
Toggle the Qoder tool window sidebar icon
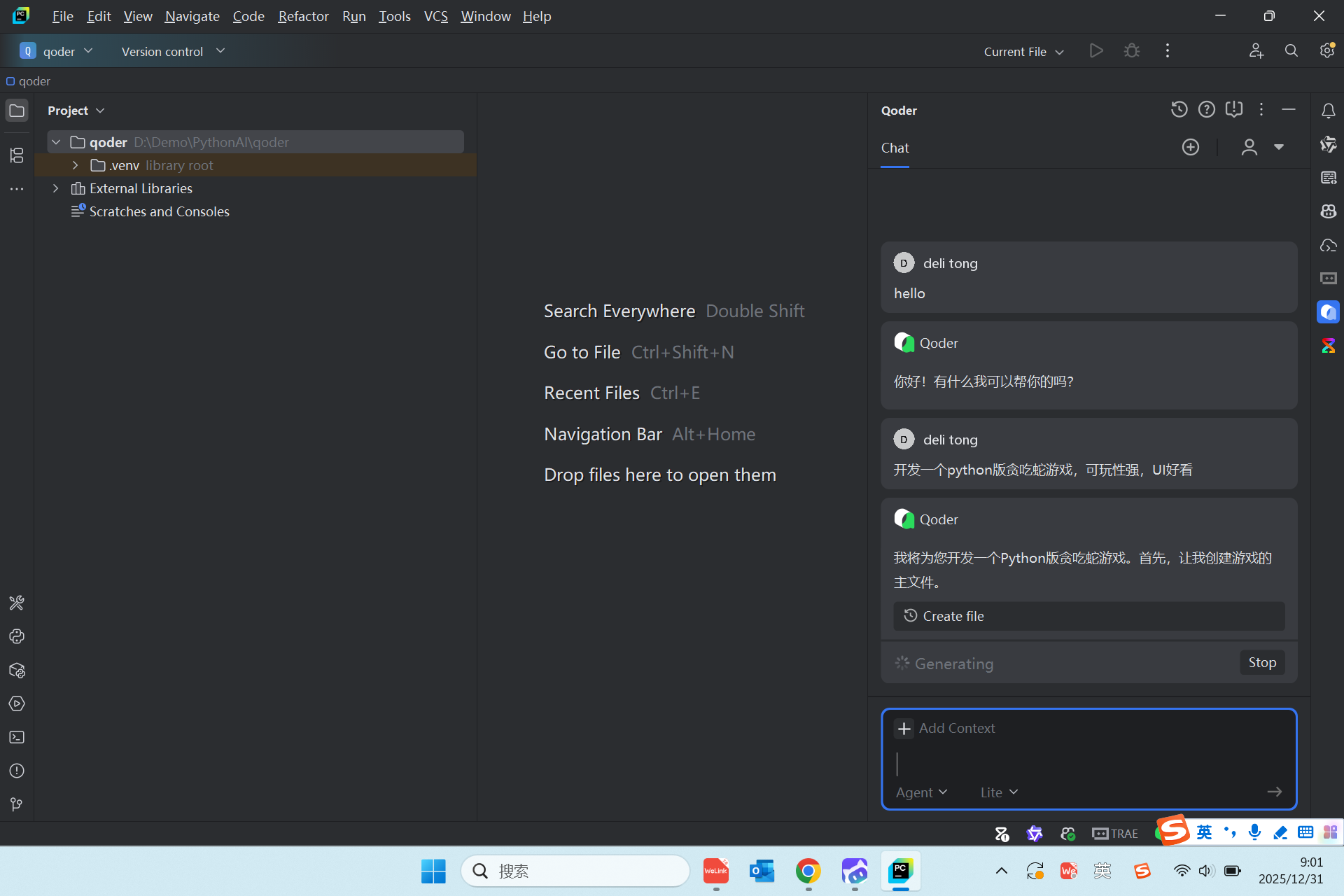[x=1328, y=311]
